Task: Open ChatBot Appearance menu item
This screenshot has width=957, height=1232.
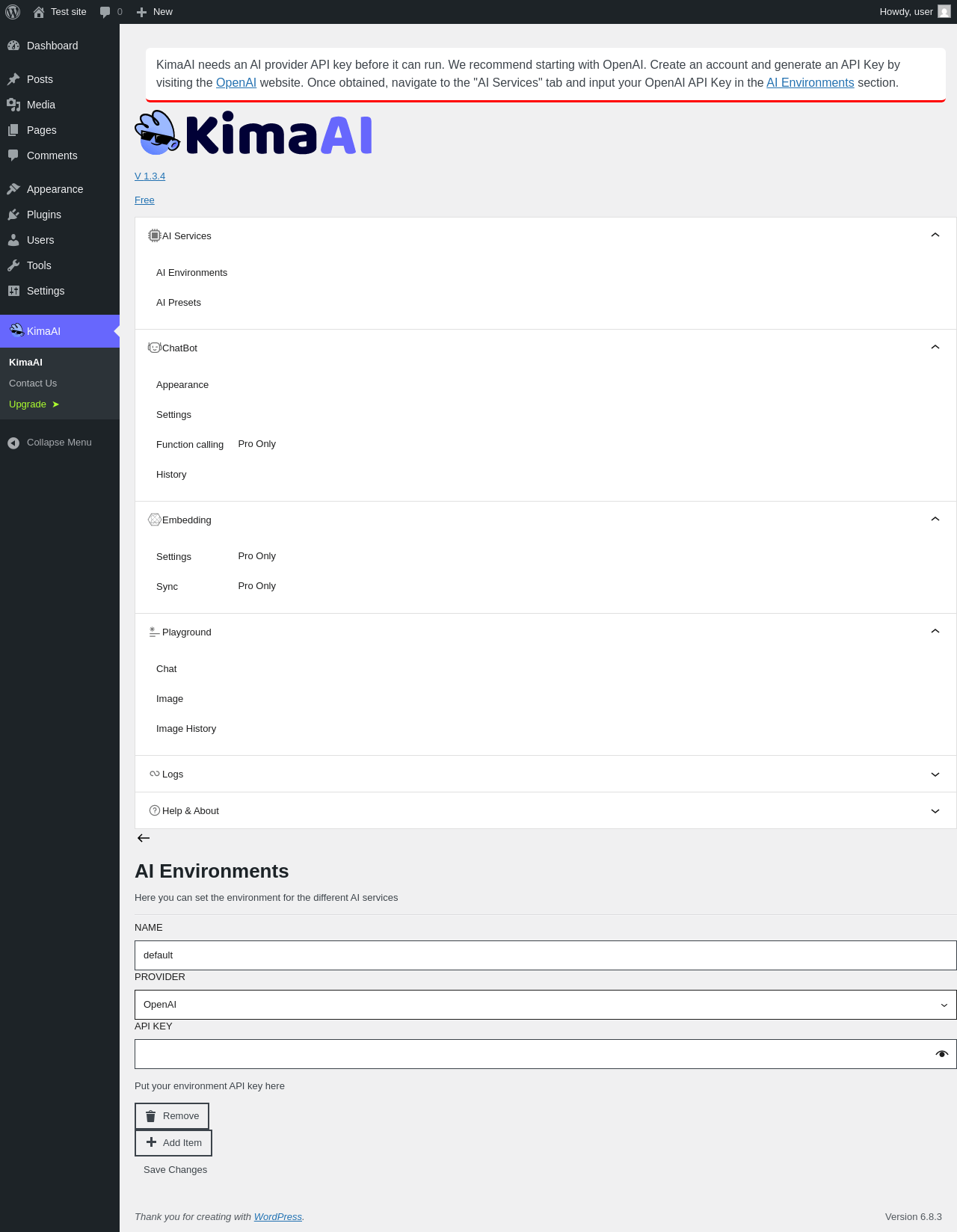Action: pos(182,385)
